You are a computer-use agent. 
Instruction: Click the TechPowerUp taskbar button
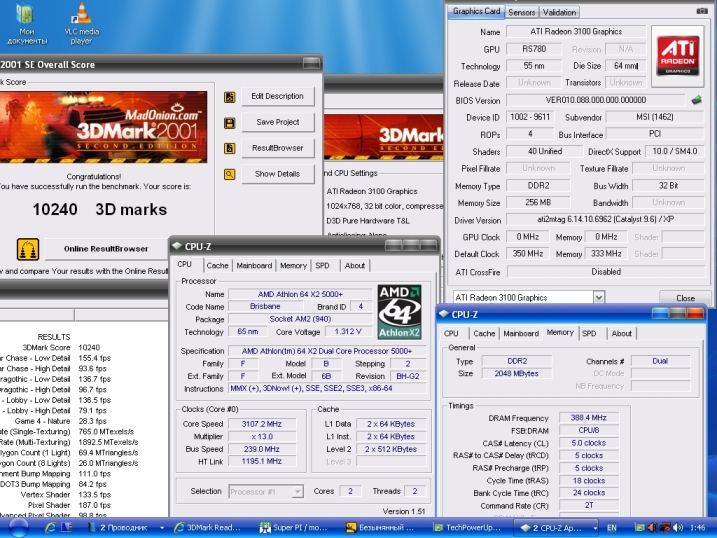468,527
